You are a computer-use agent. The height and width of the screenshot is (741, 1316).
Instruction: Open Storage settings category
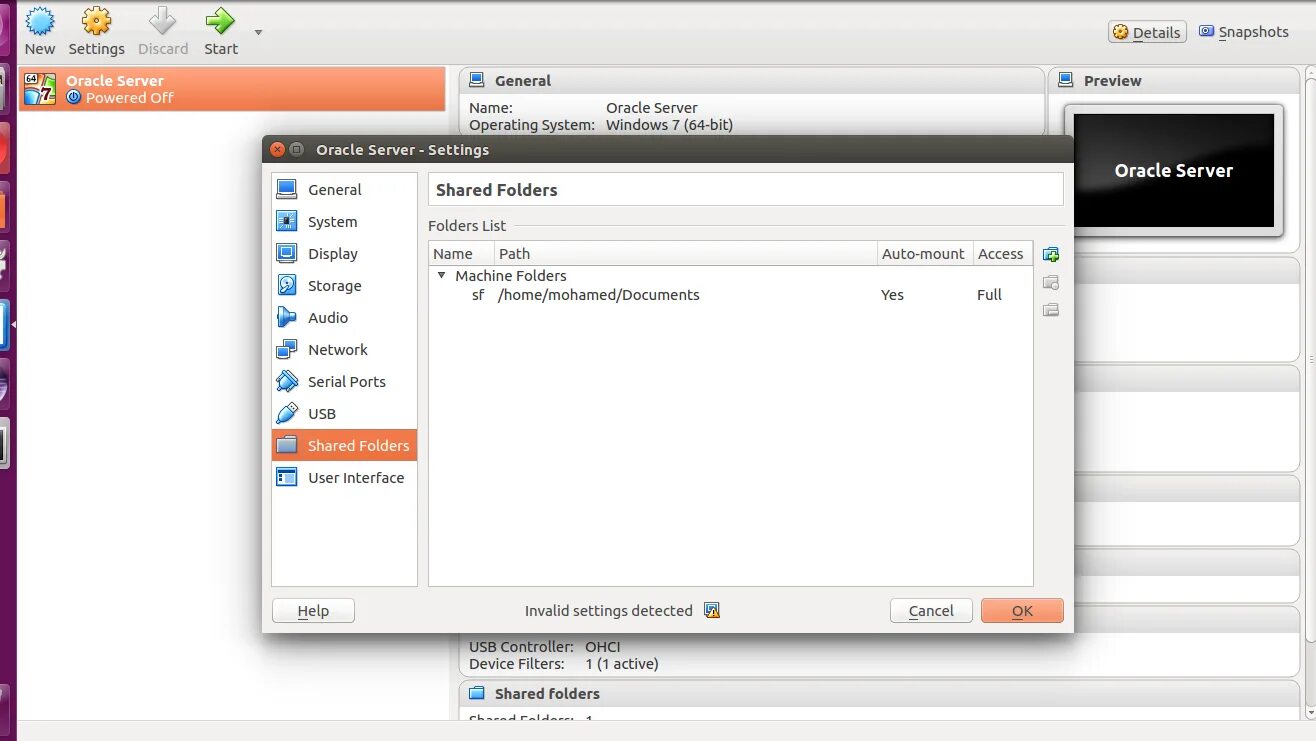344,286
